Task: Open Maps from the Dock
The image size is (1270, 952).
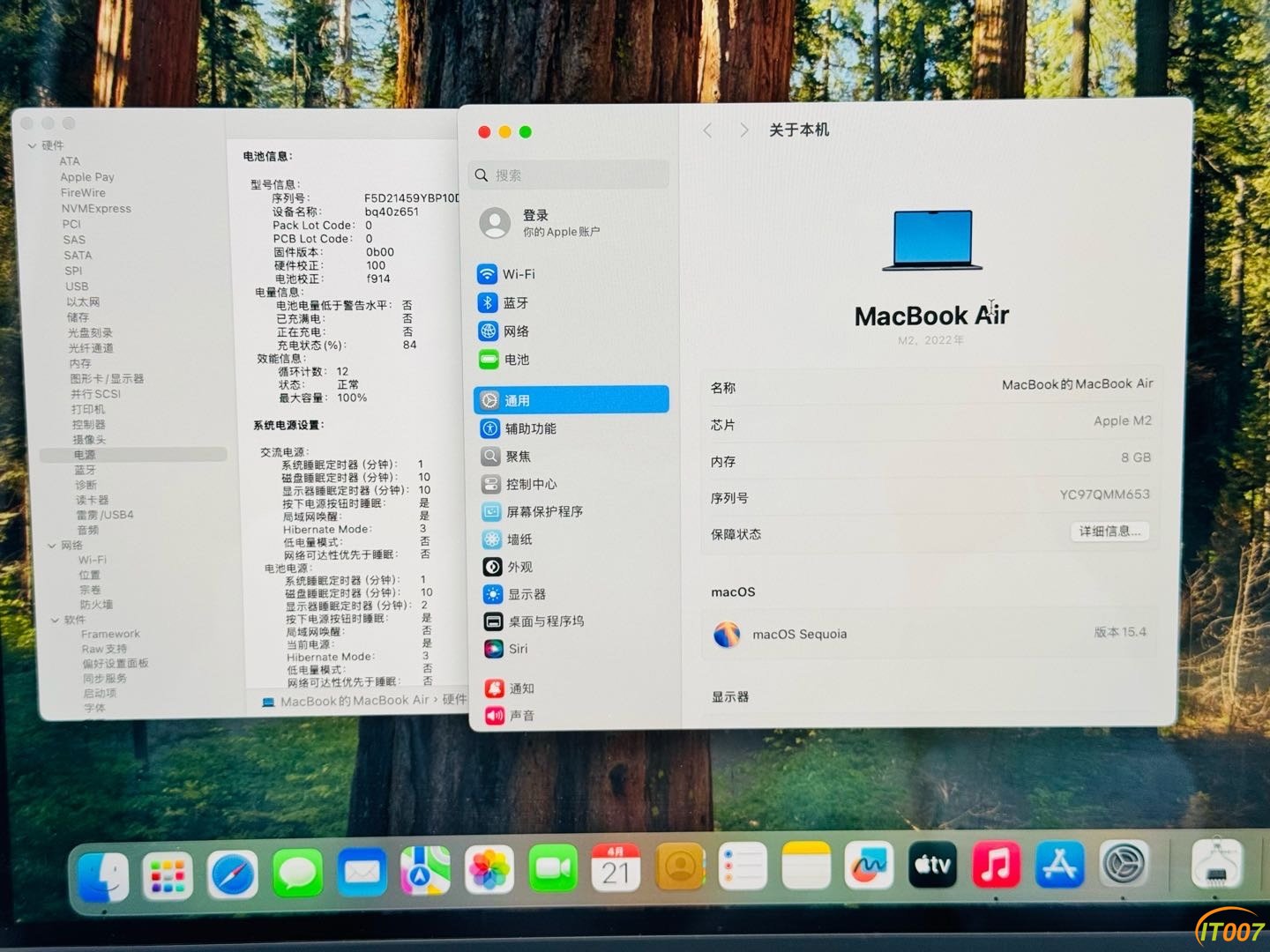Action: click(426, 873)
